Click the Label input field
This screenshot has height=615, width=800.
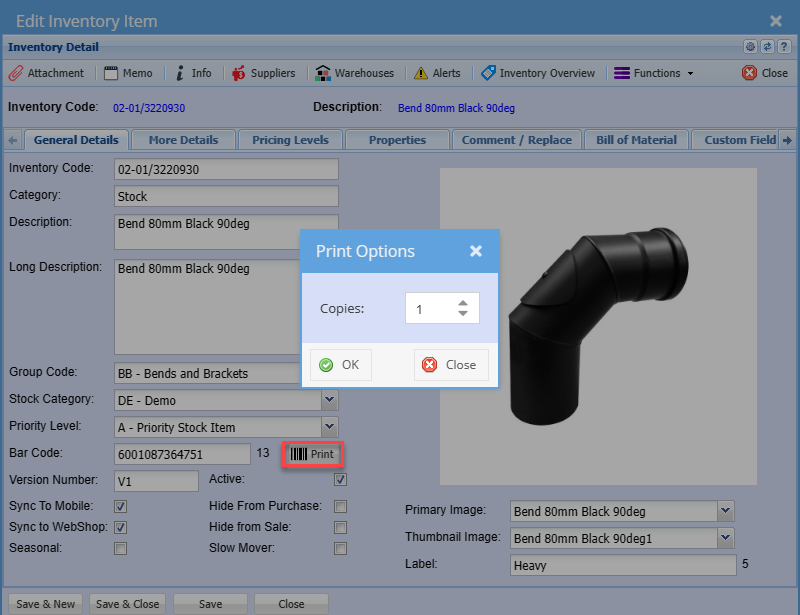[x=622, y=566]
